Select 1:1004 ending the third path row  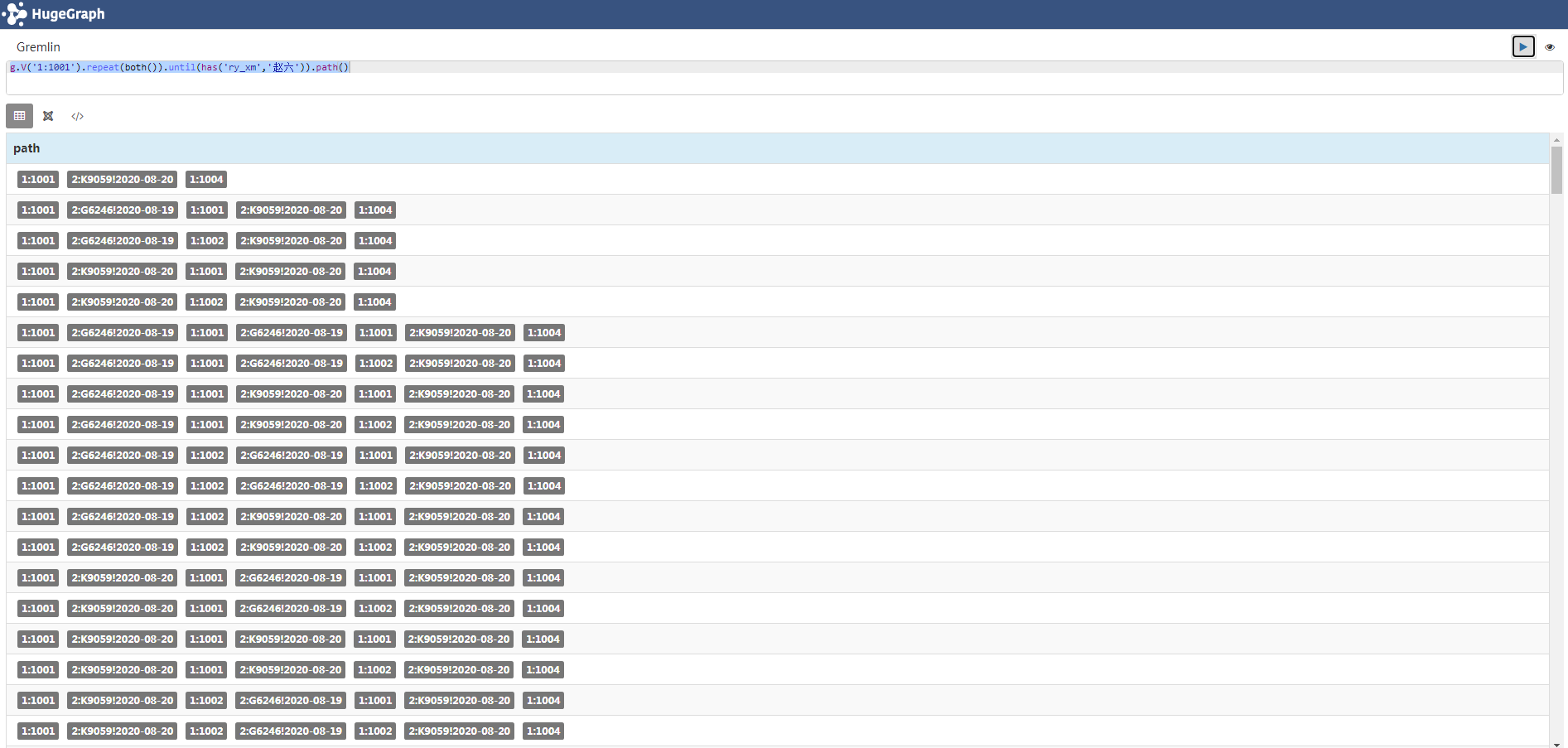(x=375, y=241)
